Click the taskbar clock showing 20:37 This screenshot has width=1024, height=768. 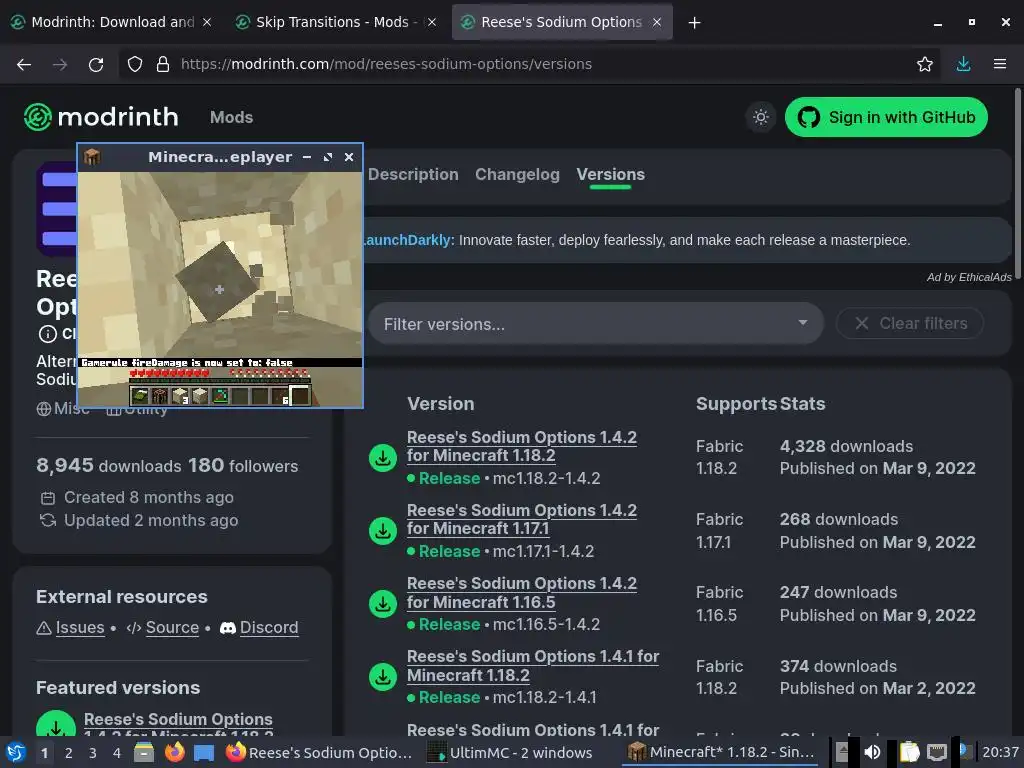click(1000, 752)
